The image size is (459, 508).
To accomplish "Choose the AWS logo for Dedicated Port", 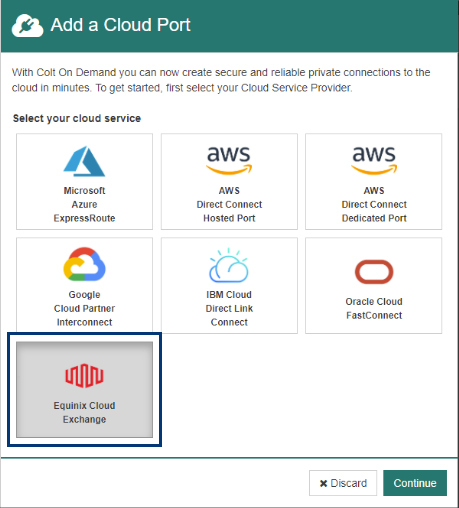I will click(374, 160).
